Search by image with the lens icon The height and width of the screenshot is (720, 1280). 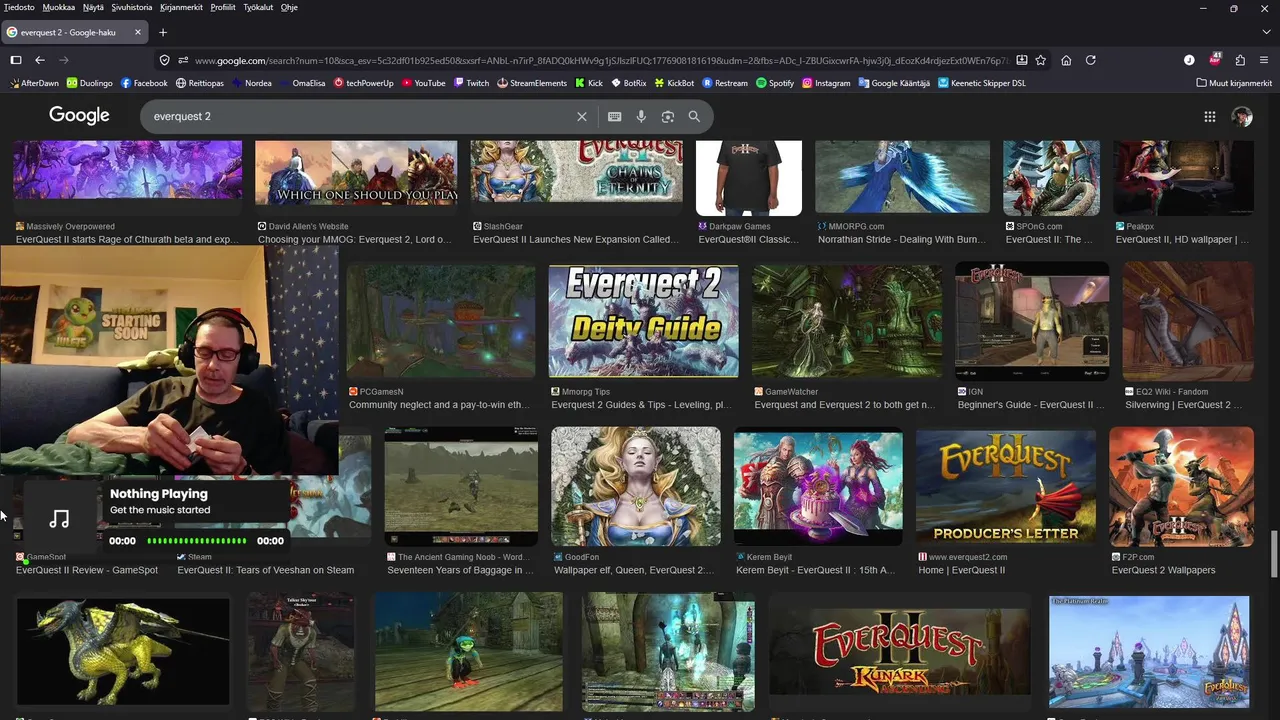(668, 116)
